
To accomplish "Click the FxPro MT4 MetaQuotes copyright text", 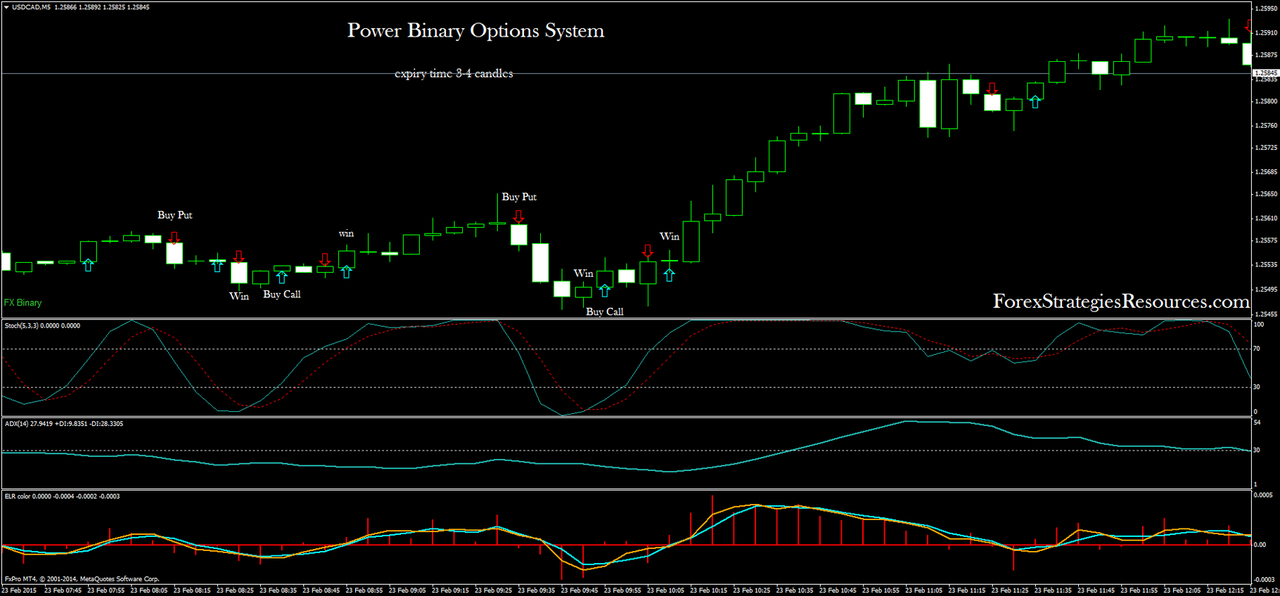I will click(x=80, y=576).
